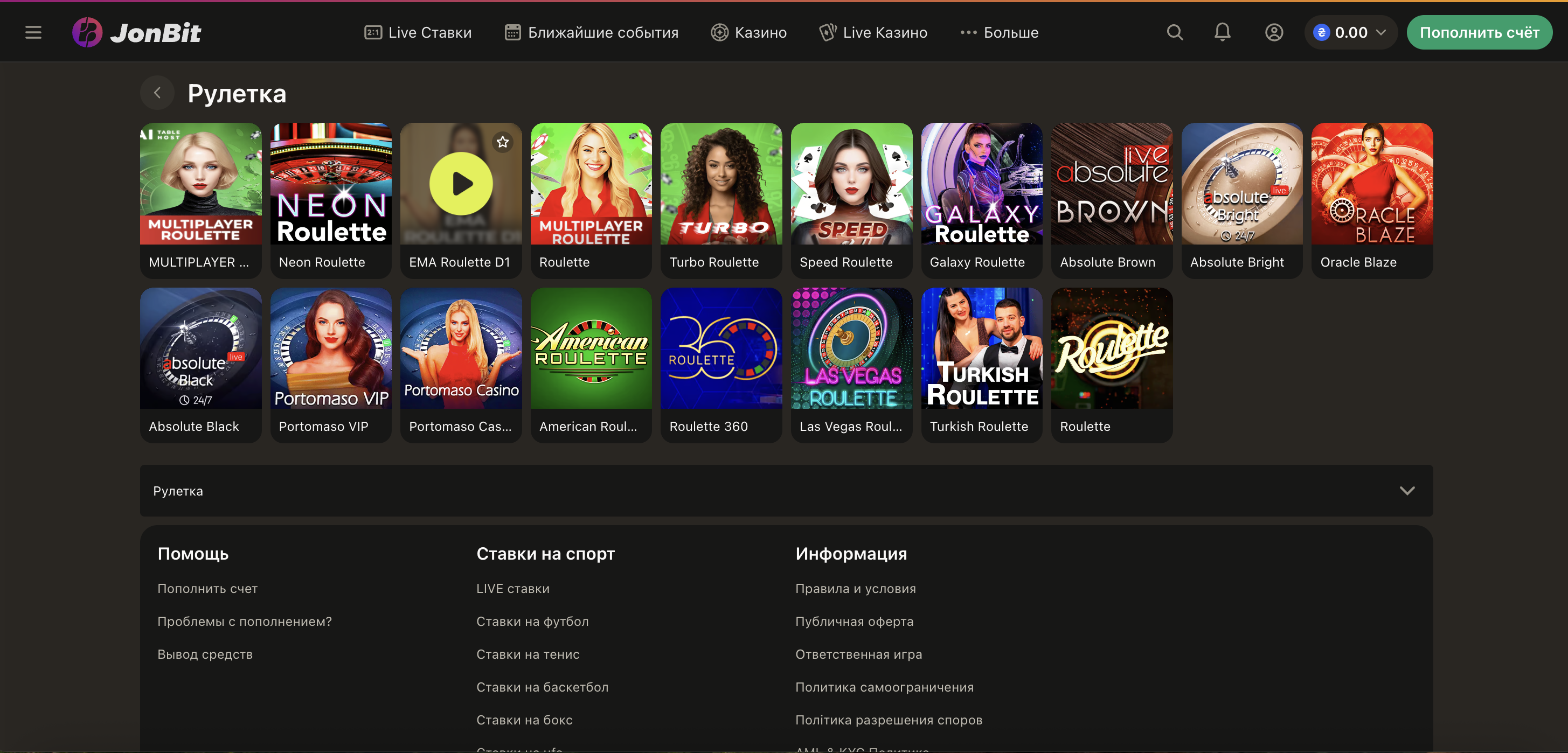
Task: Open Публичная оферта link
Action: point(855,621)
